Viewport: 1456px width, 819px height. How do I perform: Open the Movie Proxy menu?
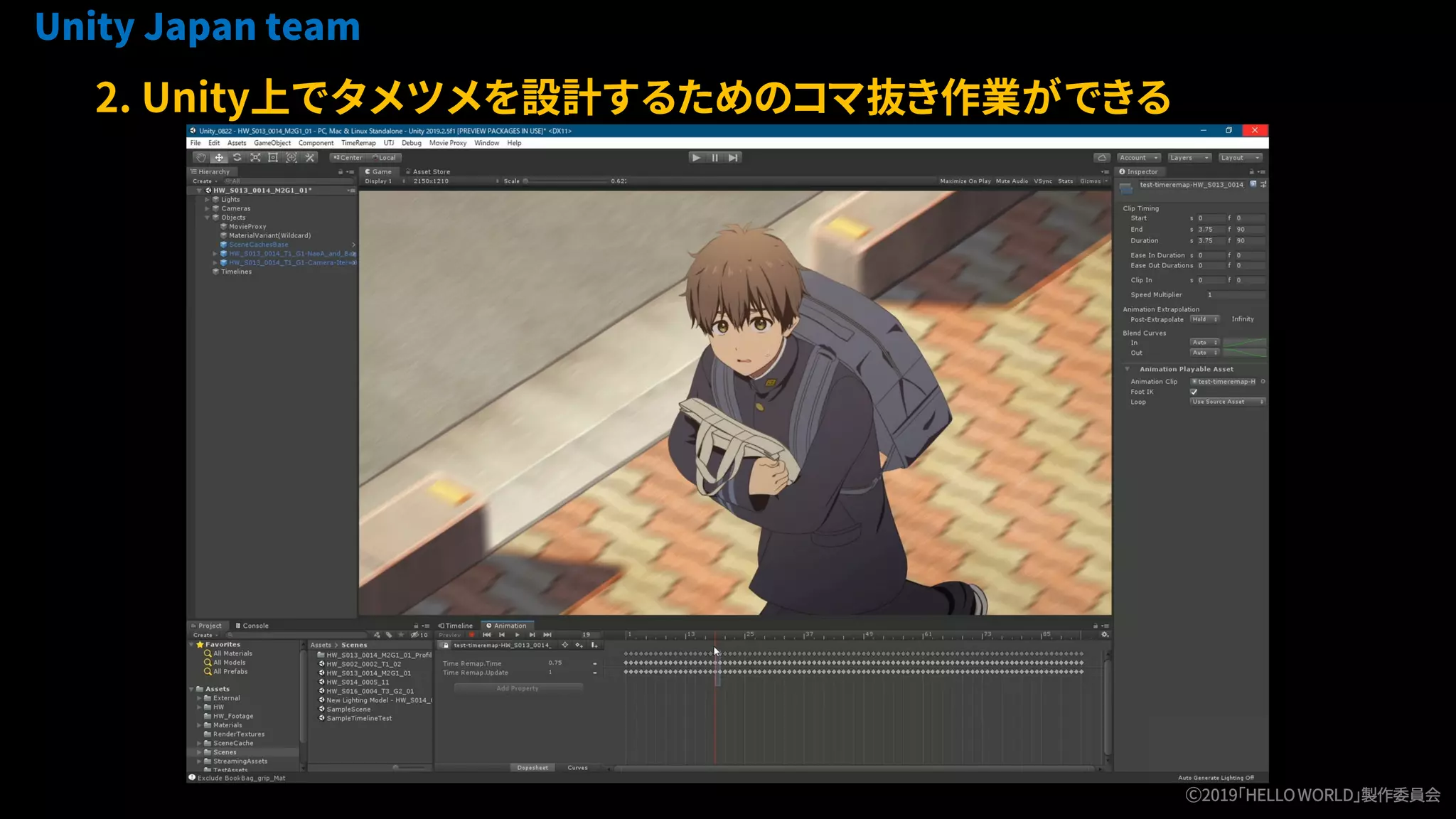448,143
